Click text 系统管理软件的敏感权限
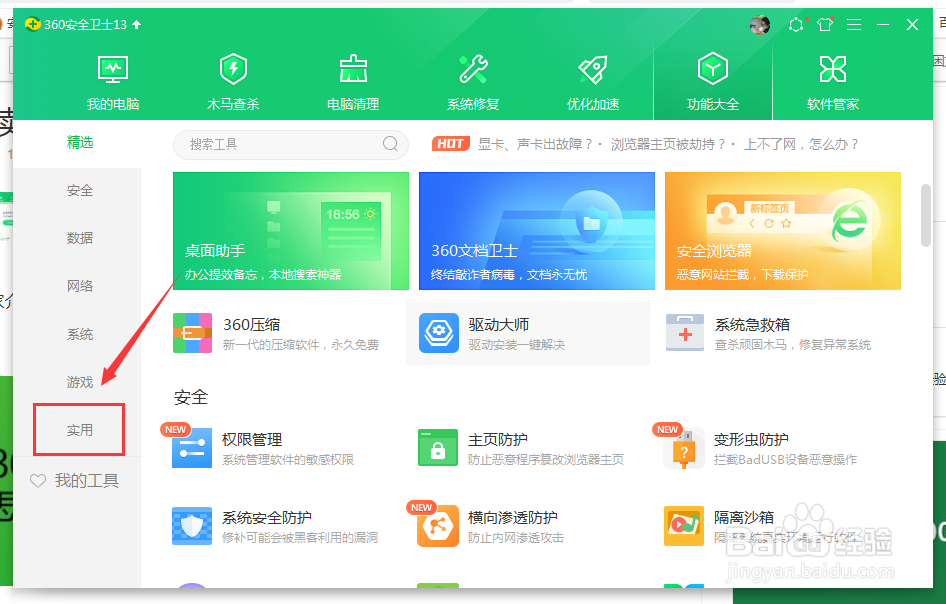 [x=288, y=460]
